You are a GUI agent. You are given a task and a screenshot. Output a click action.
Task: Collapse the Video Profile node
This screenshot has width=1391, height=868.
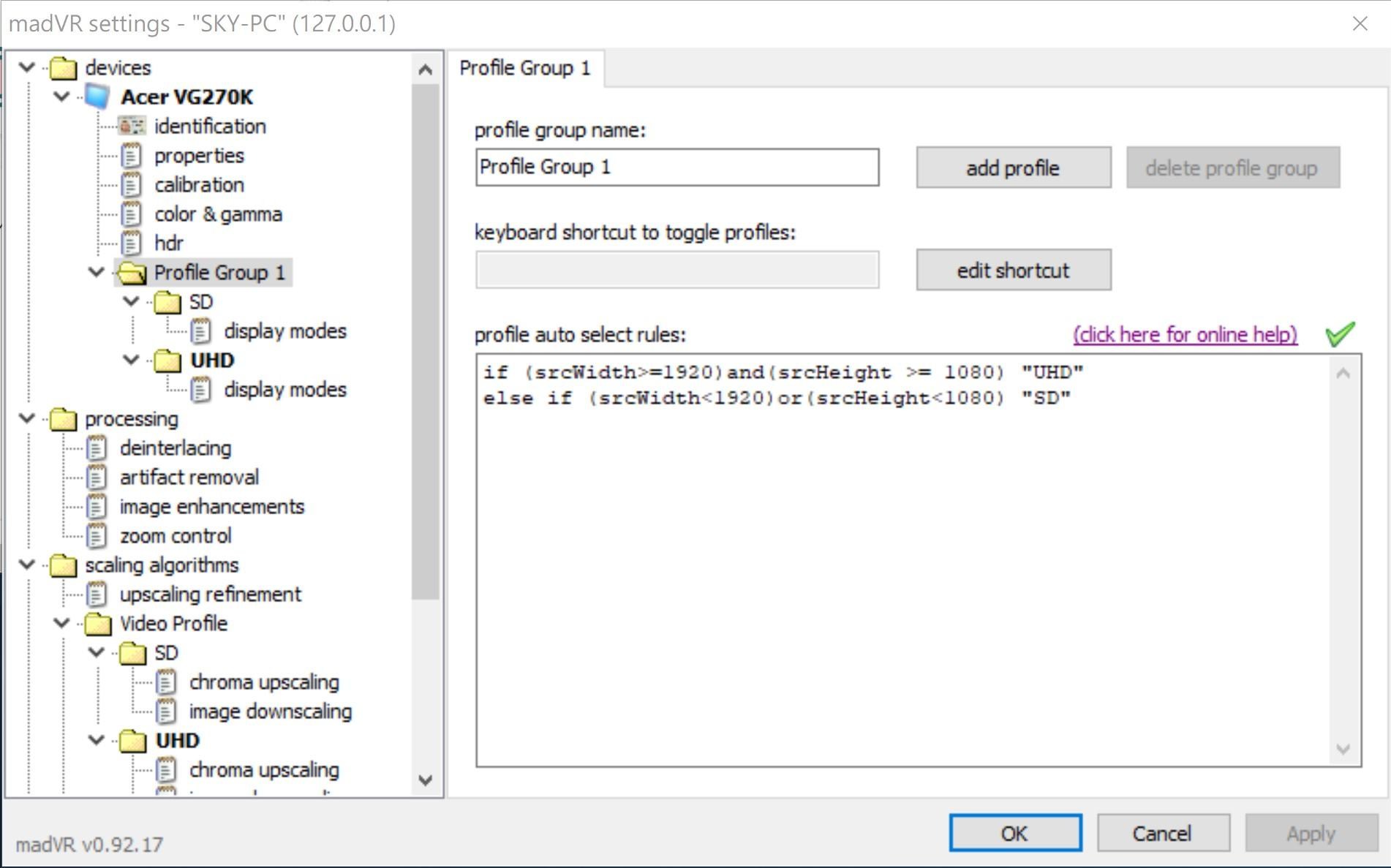[x=62, y=623]
